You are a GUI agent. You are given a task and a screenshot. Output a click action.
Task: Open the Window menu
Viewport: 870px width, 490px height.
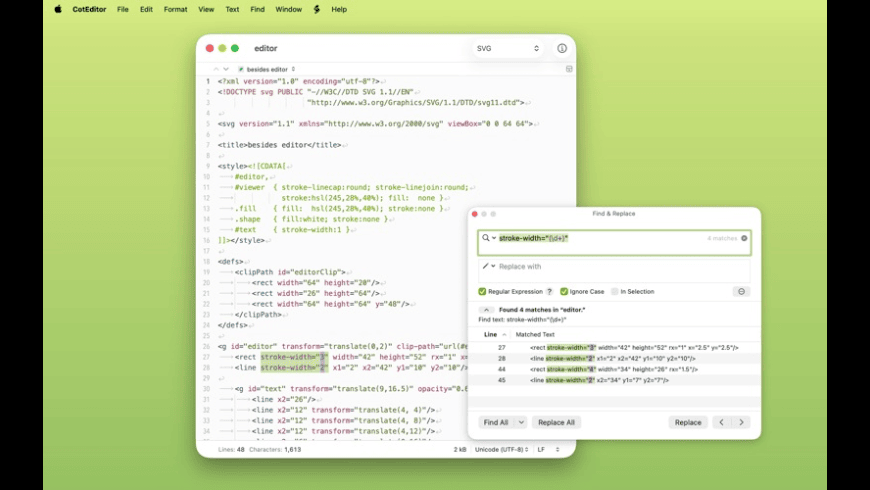289,9
